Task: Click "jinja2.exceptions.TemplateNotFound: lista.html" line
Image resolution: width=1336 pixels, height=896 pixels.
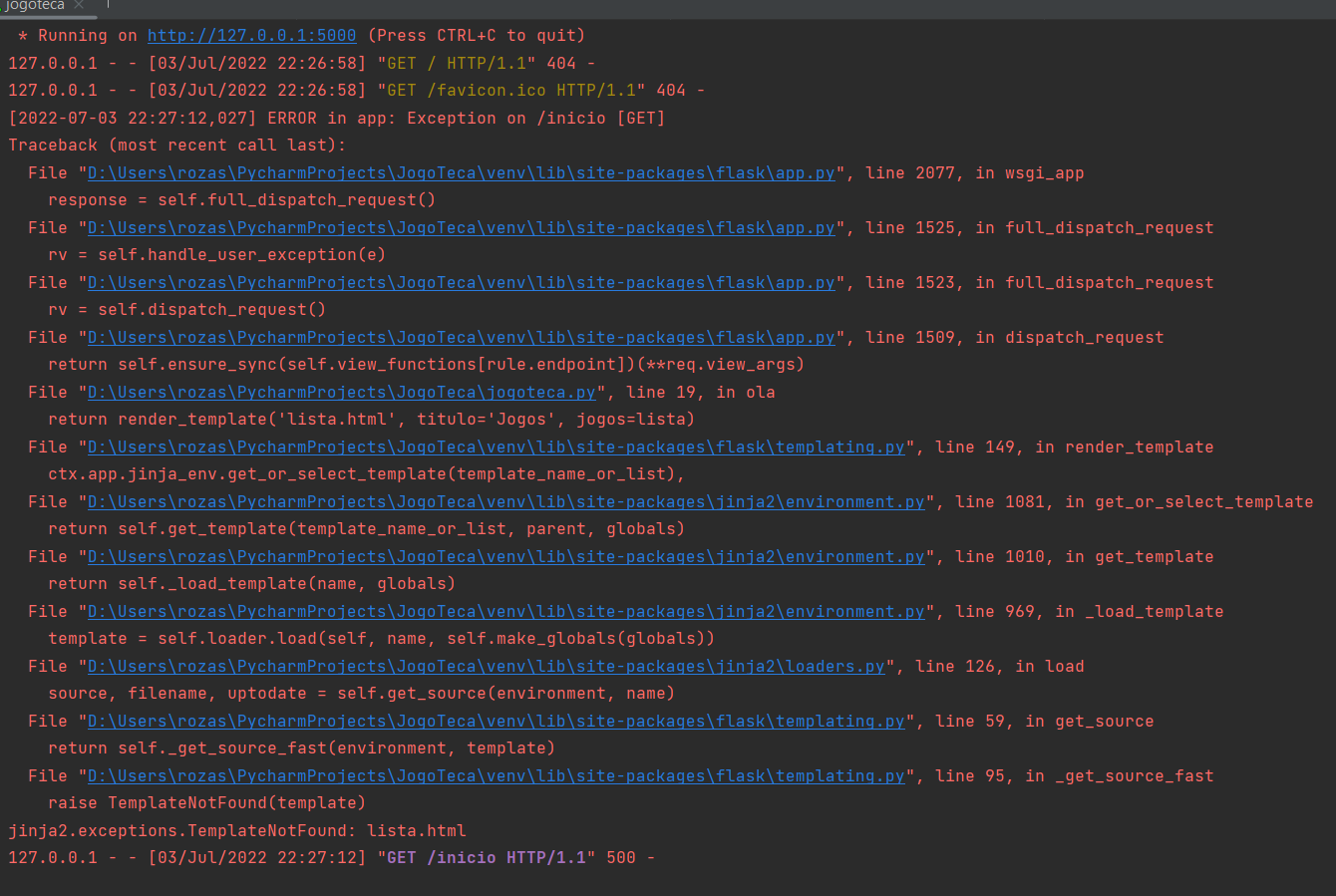Action: (237, 830)
